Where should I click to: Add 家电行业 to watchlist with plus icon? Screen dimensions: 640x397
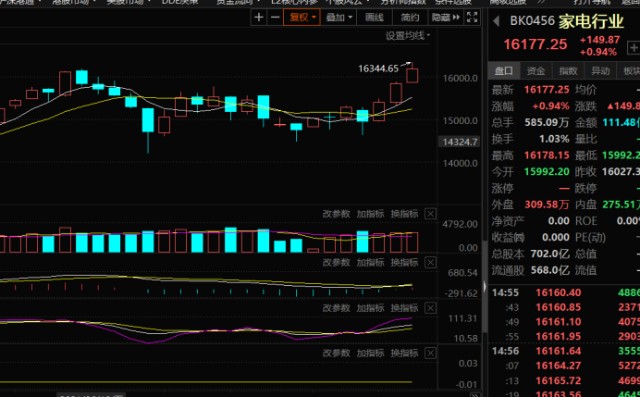[634, 48]
